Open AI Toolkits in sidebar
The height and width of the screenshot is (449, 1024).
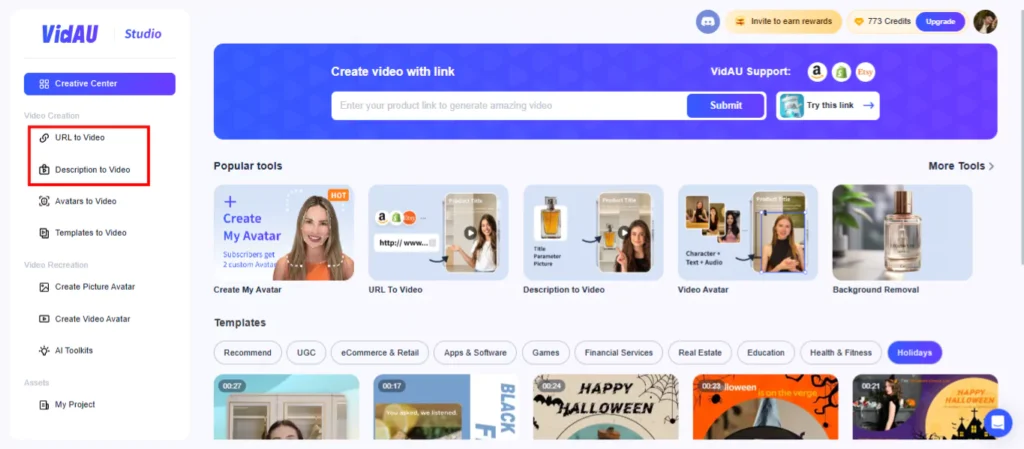point(74,350)
